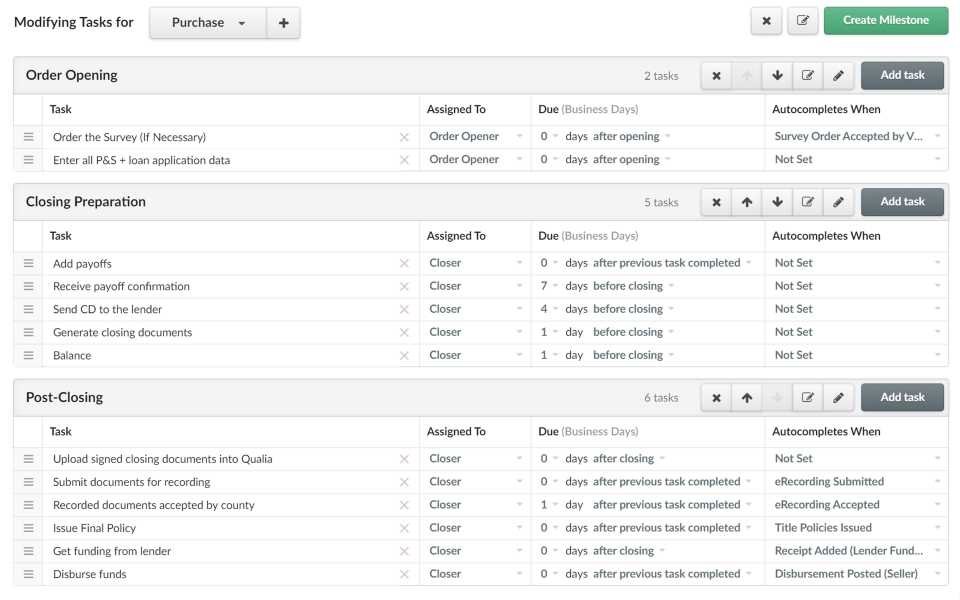Viewport: 960px width, 600px height.
Task: Delete the Post-Closing milestone with its X icon
Action: pos(716,397)
